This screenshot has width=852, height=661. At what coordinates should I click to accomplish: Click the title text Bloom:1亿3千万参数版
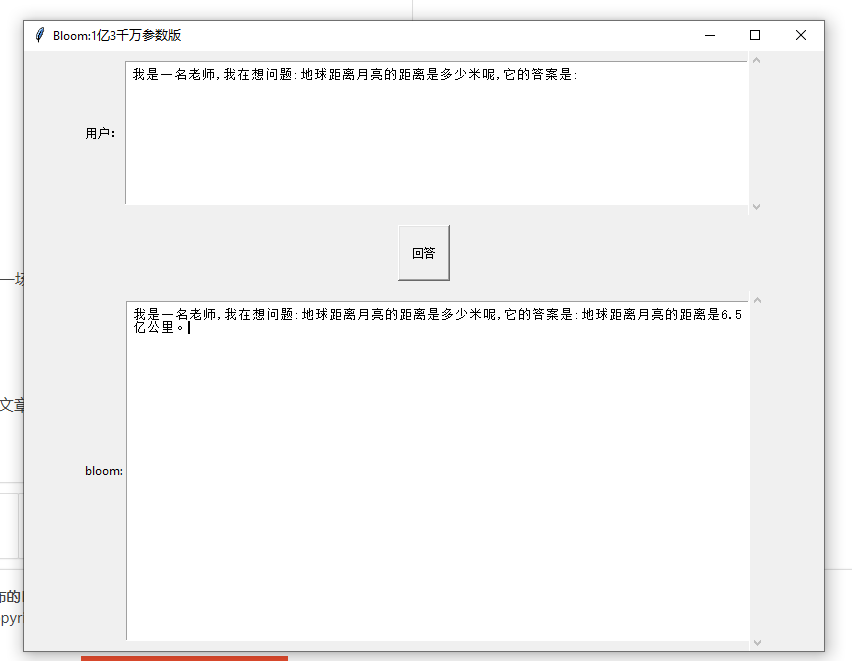[117, 35]
